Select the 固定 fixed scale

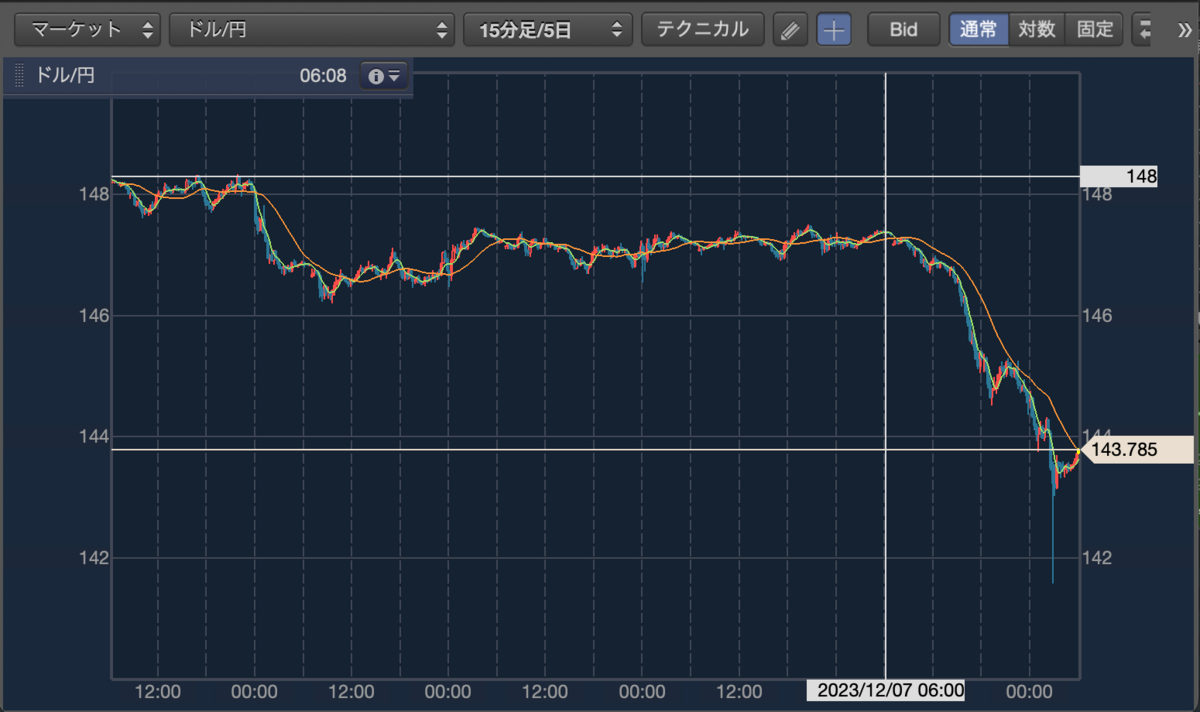[1095, 29]
